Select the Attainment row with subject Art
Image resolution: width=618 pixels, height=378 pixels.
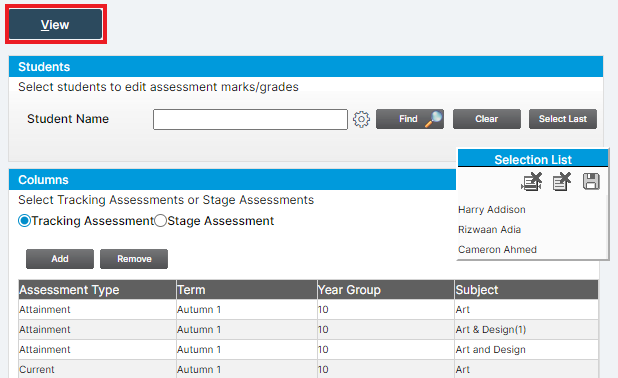tap(308, 309)
